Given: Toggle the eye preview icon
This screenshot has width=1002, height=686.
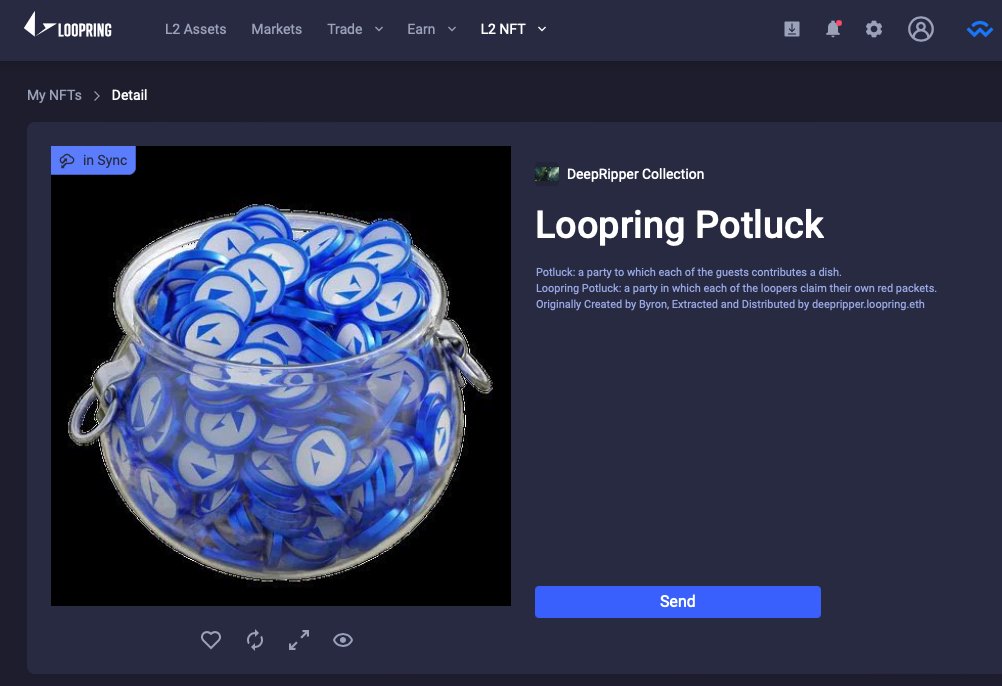Looking at the screenshot, I should 343,640.
